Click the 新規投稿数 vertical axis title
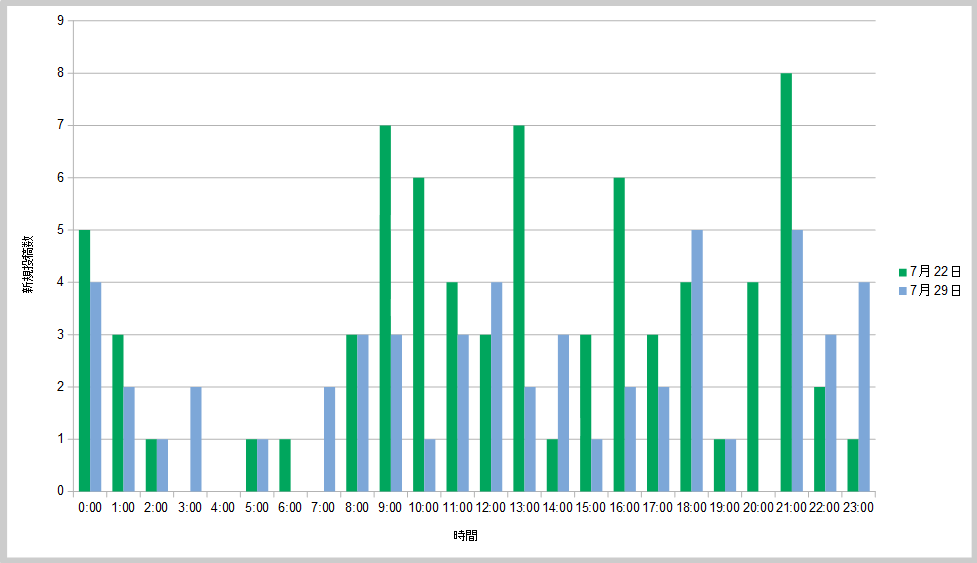Viewport: 977px width, 563px height. coord(30,265)
